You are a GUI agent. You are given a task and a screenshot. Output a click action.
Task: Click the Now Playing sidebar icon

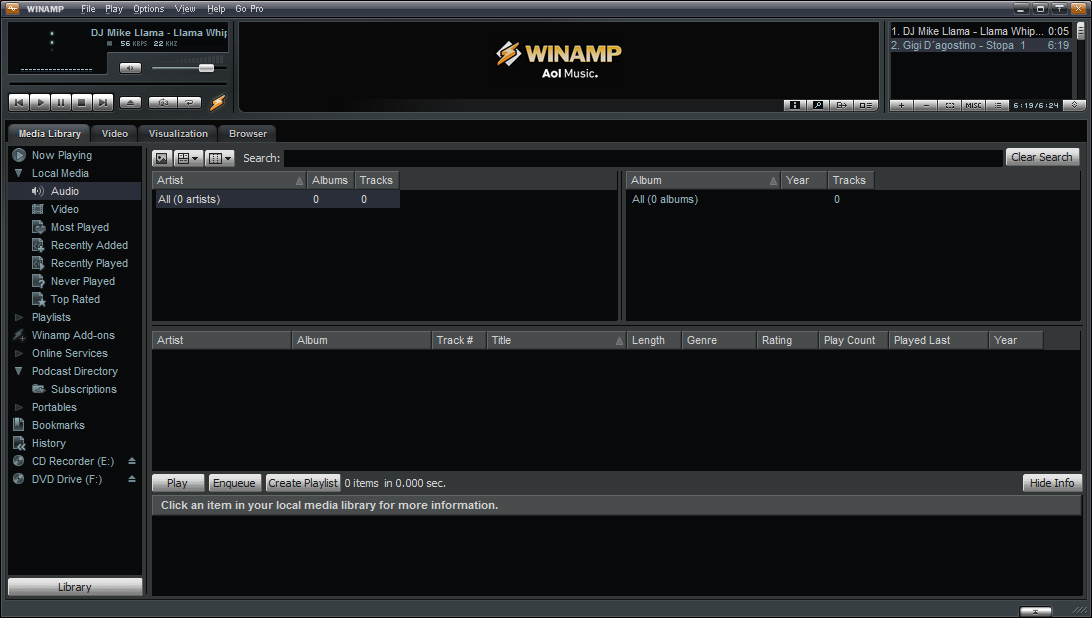click(19, 155)
